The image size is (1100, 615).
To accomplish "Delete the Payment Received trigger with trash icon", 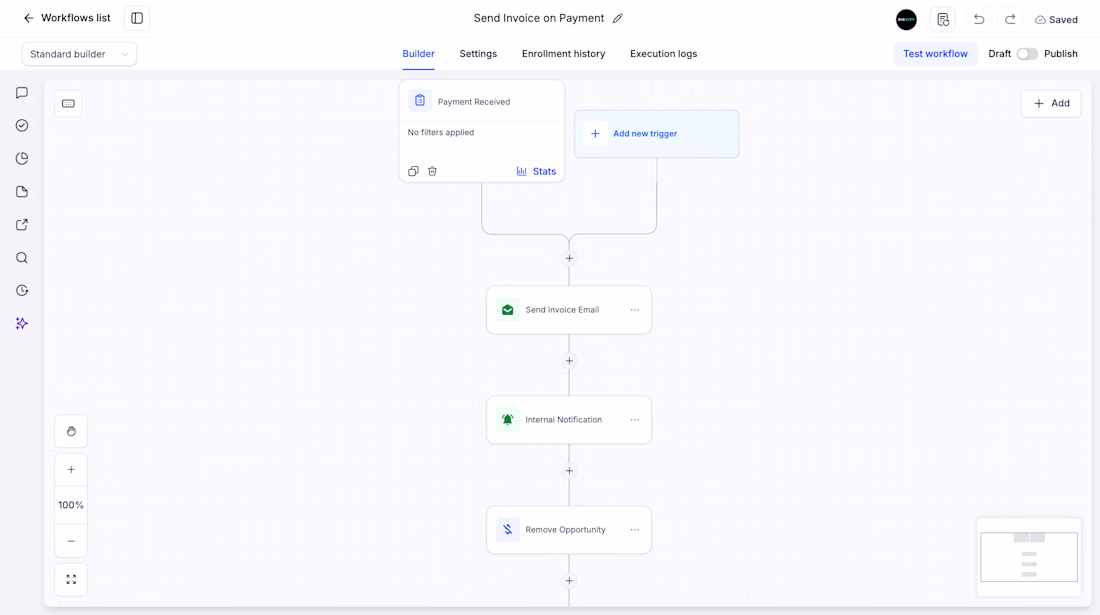I will [x=432, y=171].
